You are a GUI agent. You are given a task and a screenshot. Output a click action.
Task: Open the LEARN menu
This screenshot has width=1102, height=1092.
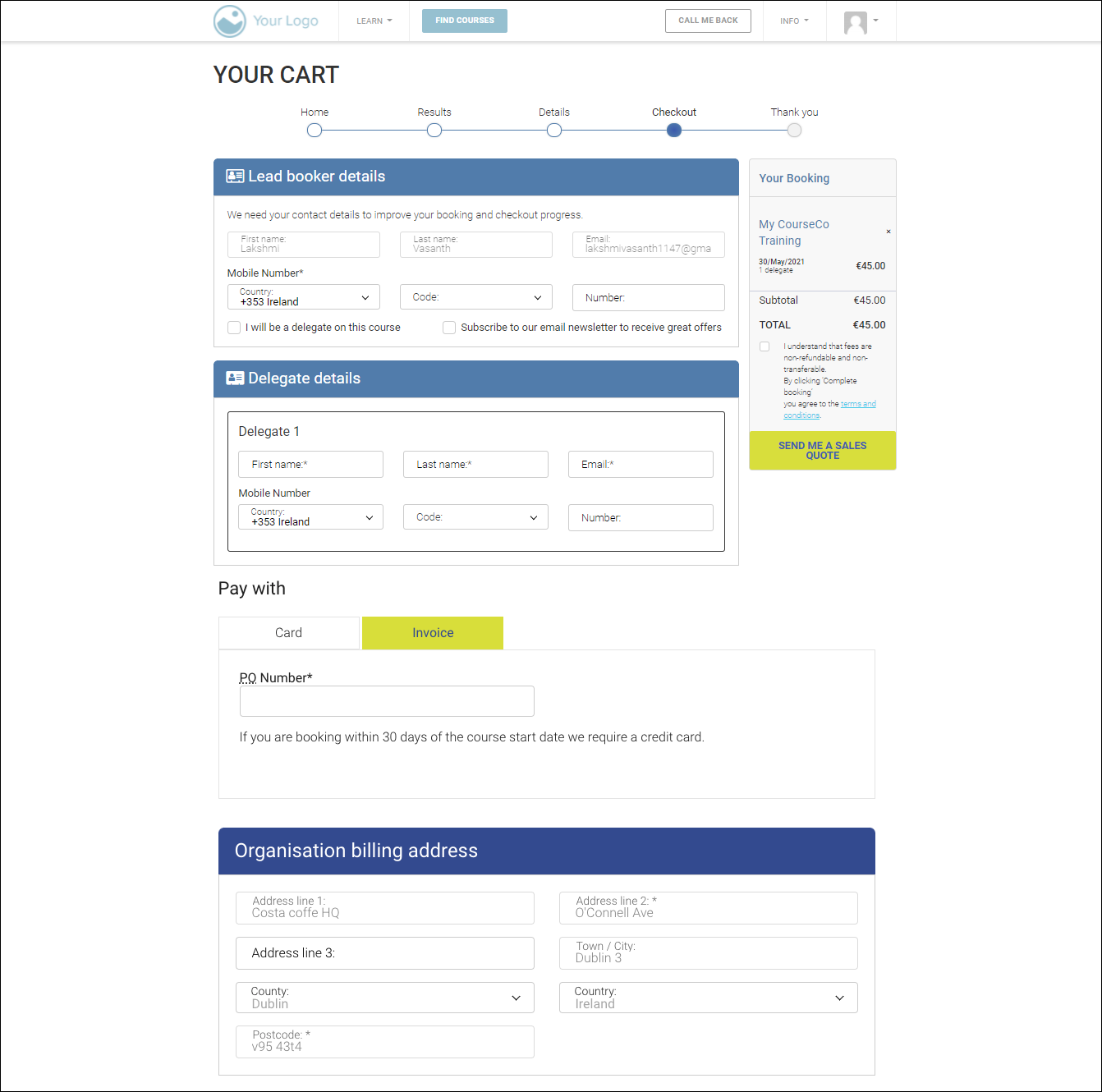tap(374, 21)
